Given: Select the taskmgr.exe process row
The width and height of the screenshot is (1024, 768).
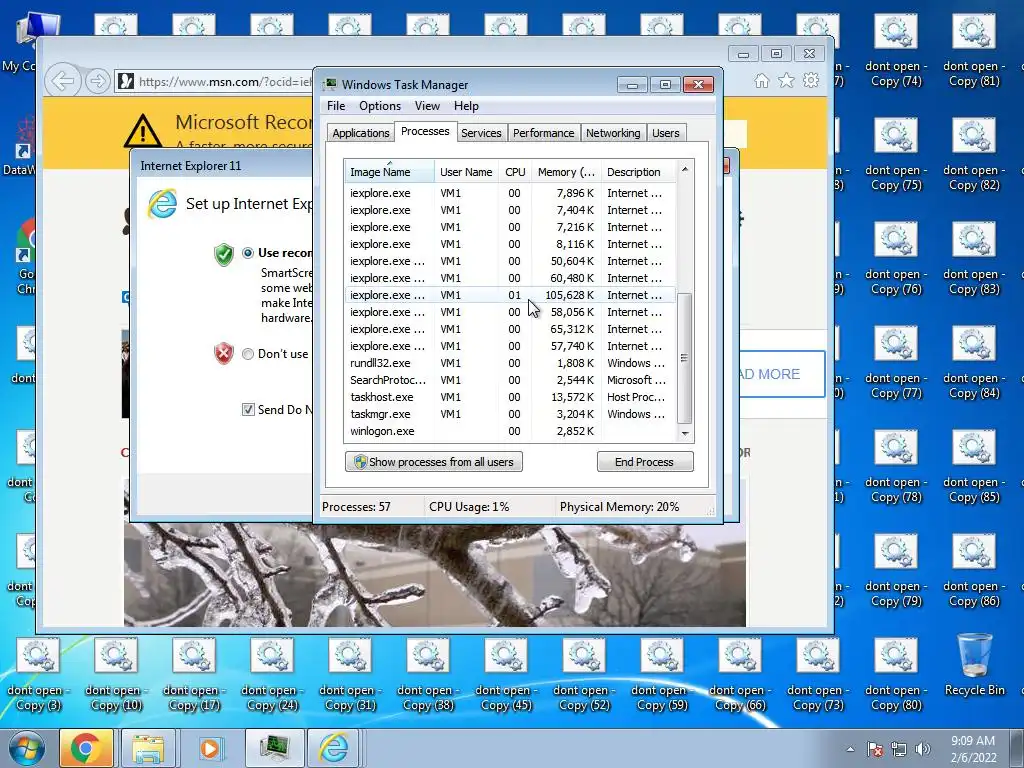Looking at the screenshot, I should (510, 414).
